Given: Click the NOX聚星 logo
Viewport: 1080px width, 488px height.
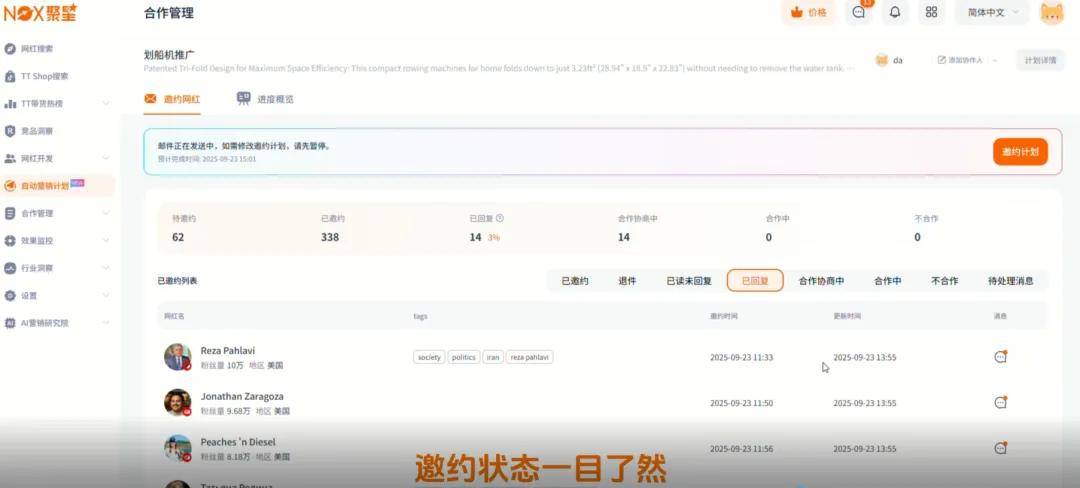Looking at the screenshot, I should pyautogui.click(x=40, y=13).
